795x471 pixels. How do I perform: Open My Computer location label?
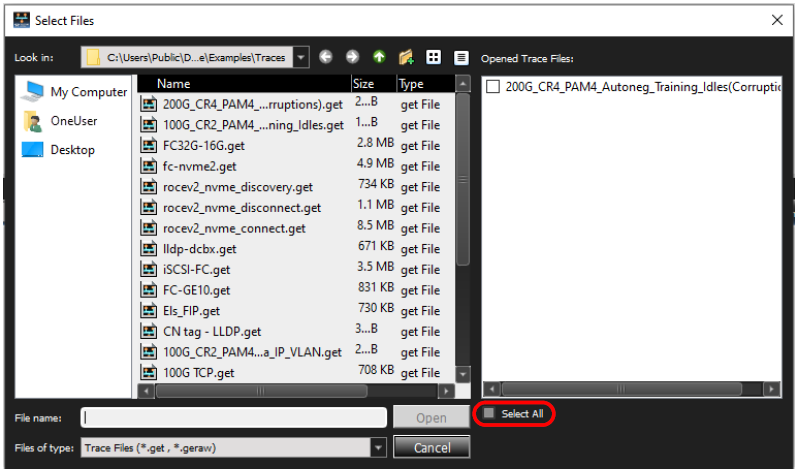coord(89,92)
